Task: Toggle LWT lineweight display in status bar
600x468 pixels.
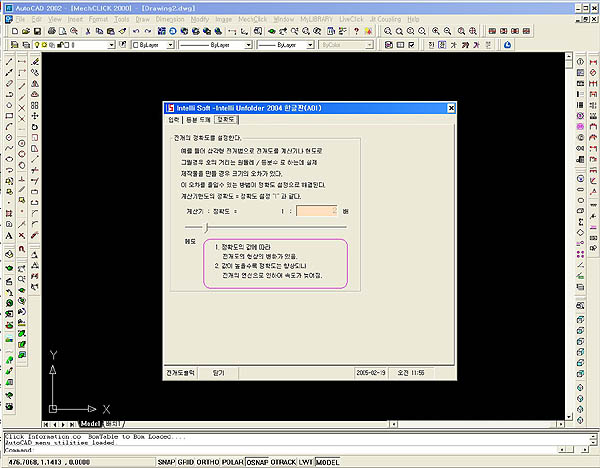Action: click(306, 462)
